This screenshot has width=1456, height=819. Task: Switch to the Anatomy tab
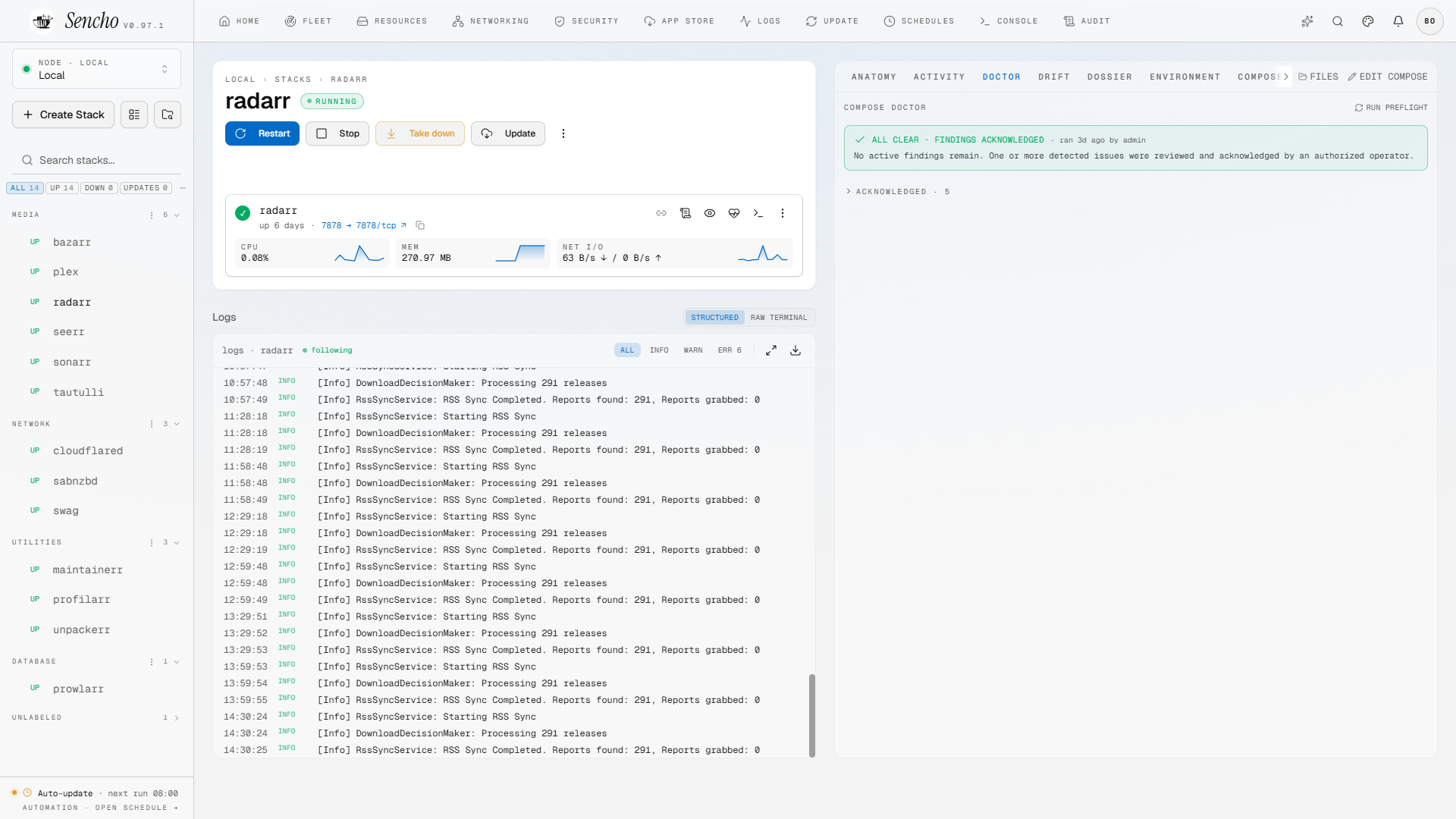(x=874, y=77)
